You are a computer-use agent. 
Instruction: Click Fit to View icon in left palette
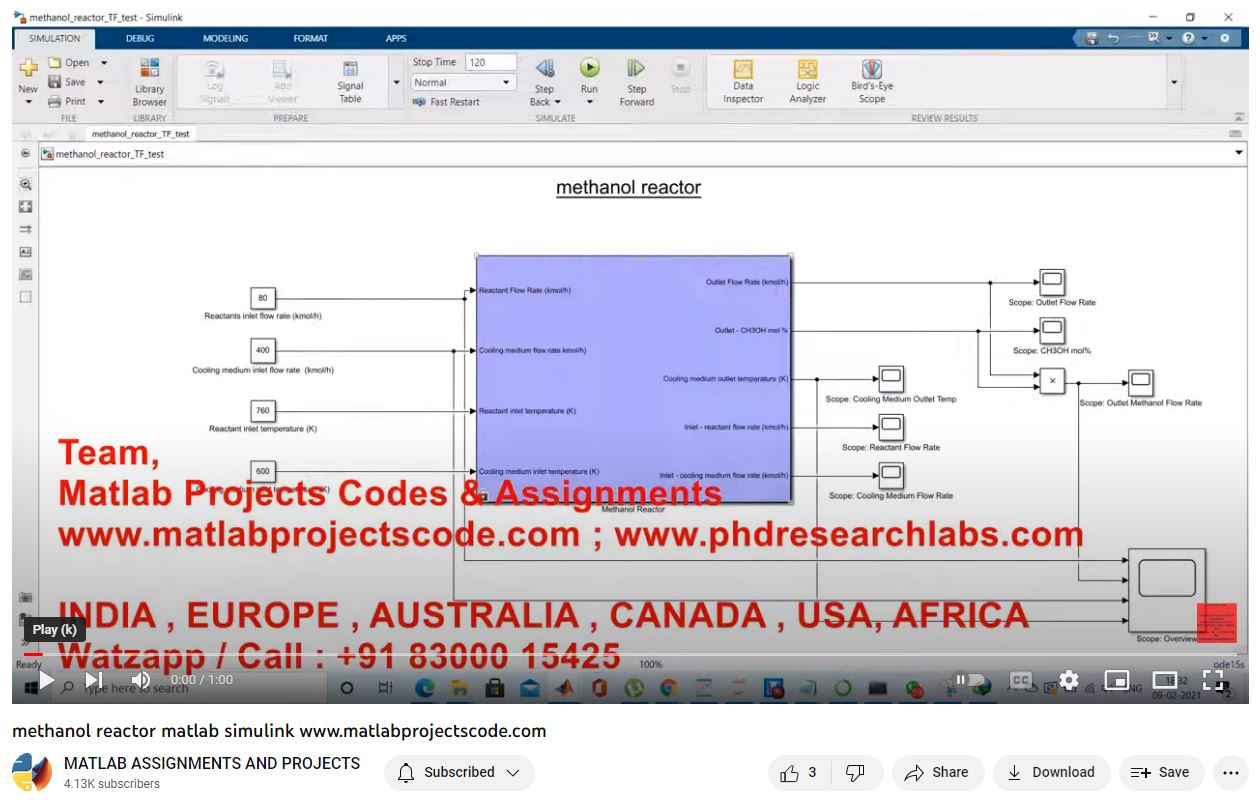pos(26,207)
